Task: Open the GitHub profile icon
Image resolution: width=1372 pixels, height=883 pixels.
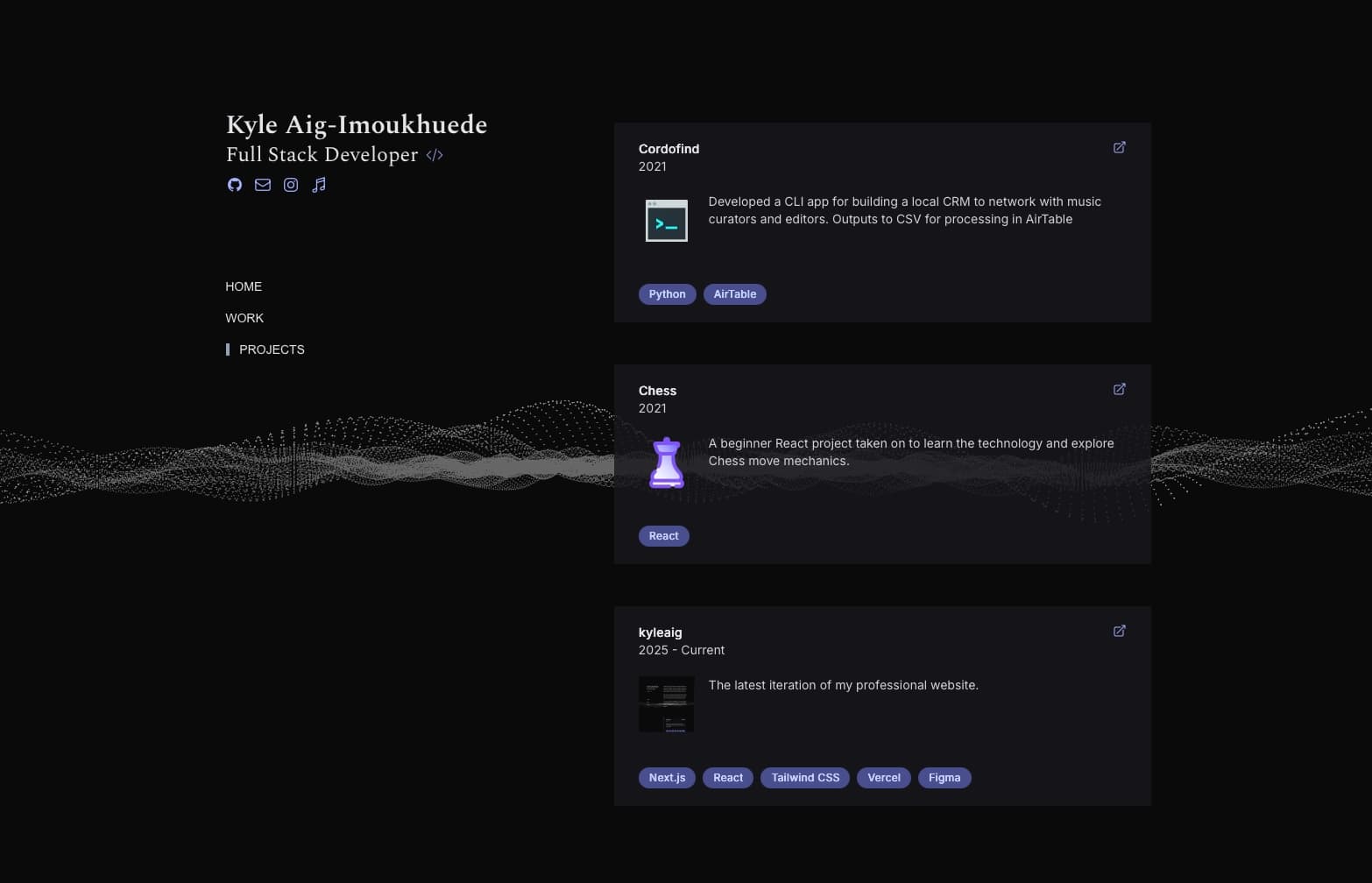Action: click(x=235, y=185)
